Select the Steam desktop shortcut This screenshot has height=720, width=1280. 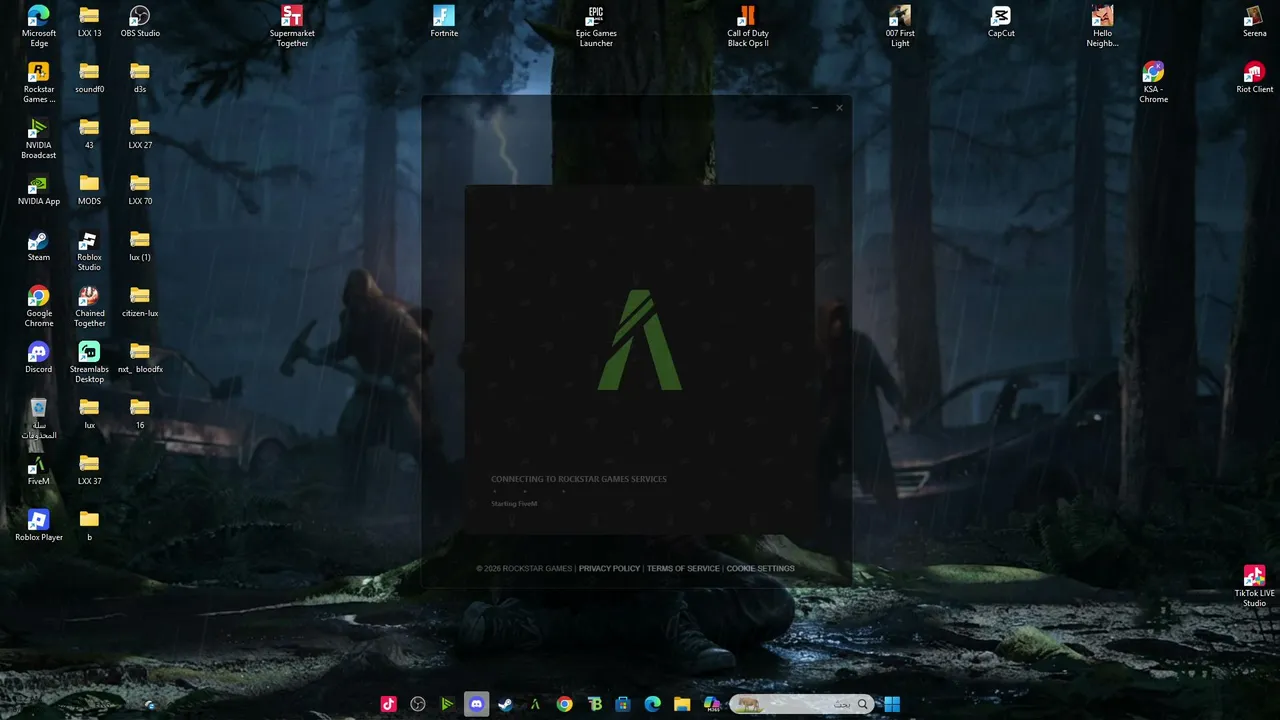pyautogui.click(x=39, y=246)
